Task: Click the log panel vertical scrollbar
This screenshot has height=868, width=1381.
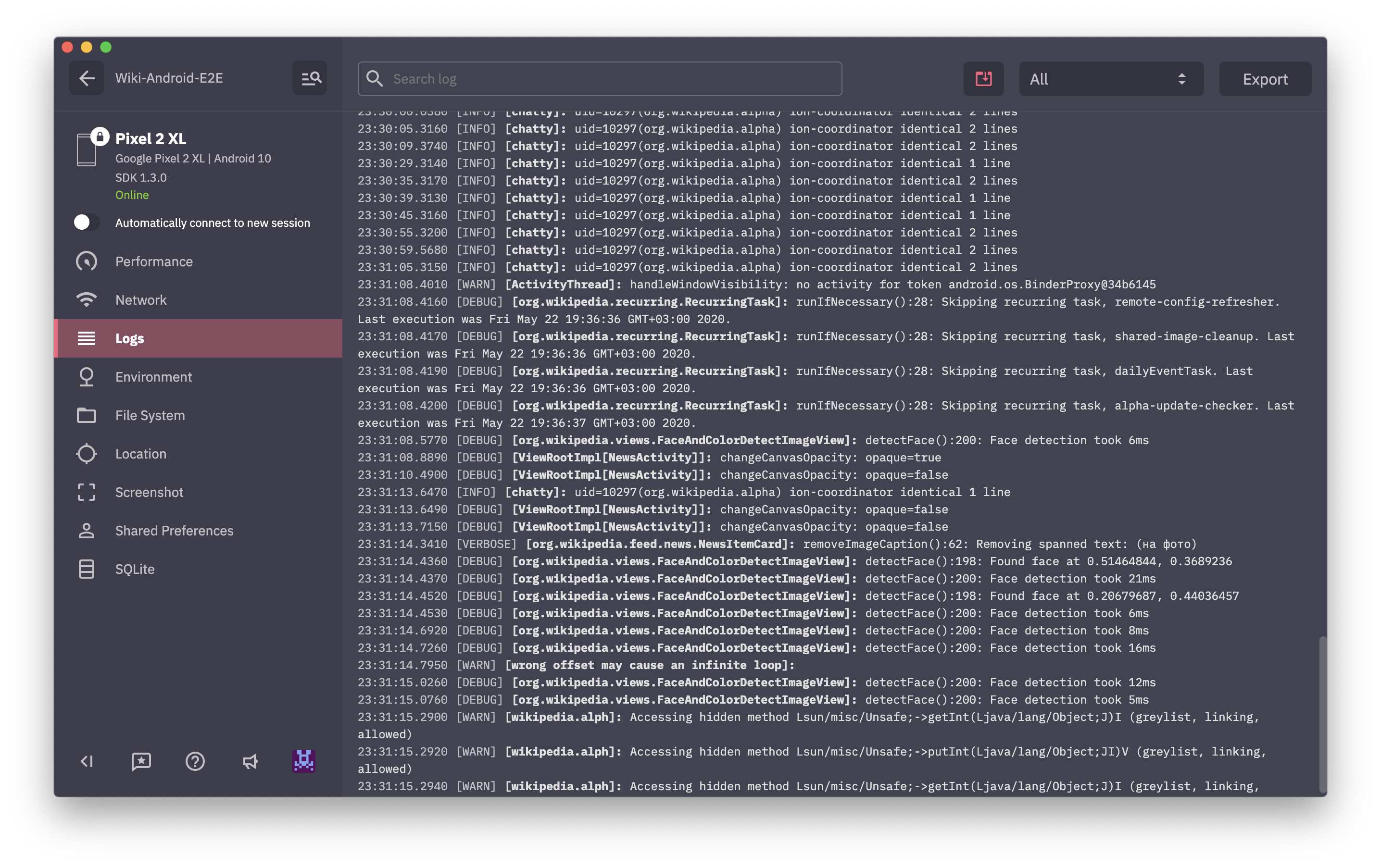Action: (1322, 714)
